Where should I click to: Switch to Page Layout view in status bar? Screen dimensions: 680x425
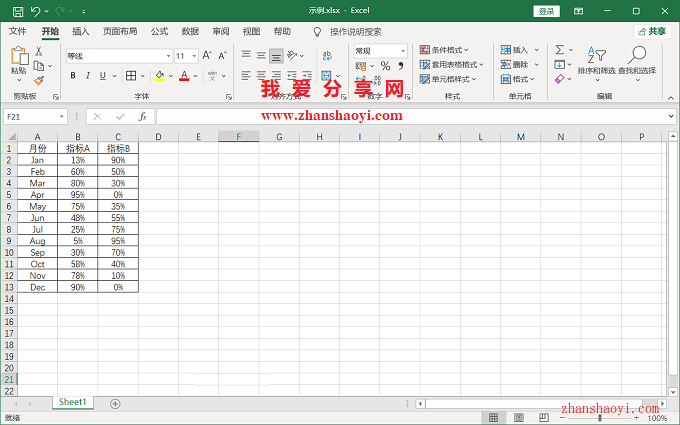click(x=519, y=418)
